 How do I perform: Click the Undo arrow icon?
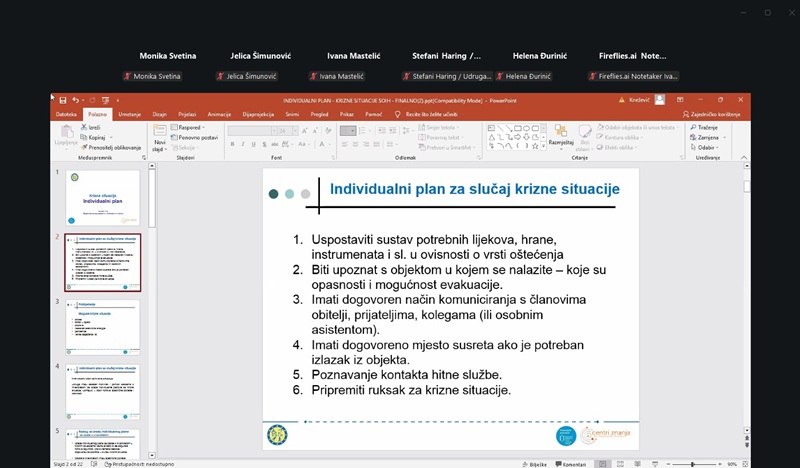(x=75, y=100)
